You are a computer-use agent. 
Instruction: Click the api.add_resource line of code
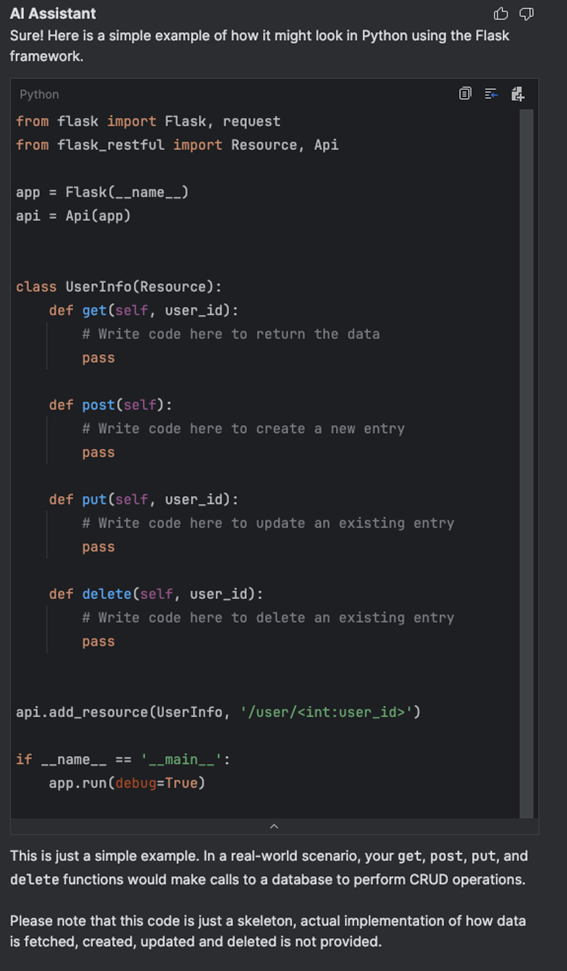(x=219, y=712)
